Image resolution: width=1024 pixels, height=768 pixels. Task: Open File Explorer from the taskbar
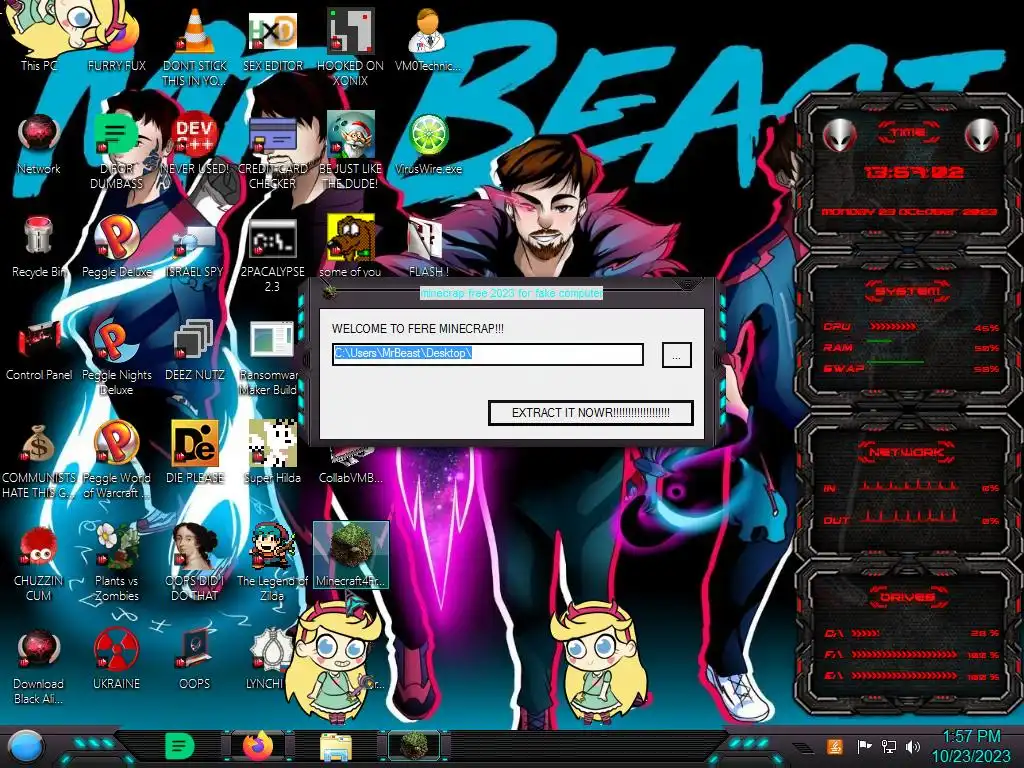336,747
